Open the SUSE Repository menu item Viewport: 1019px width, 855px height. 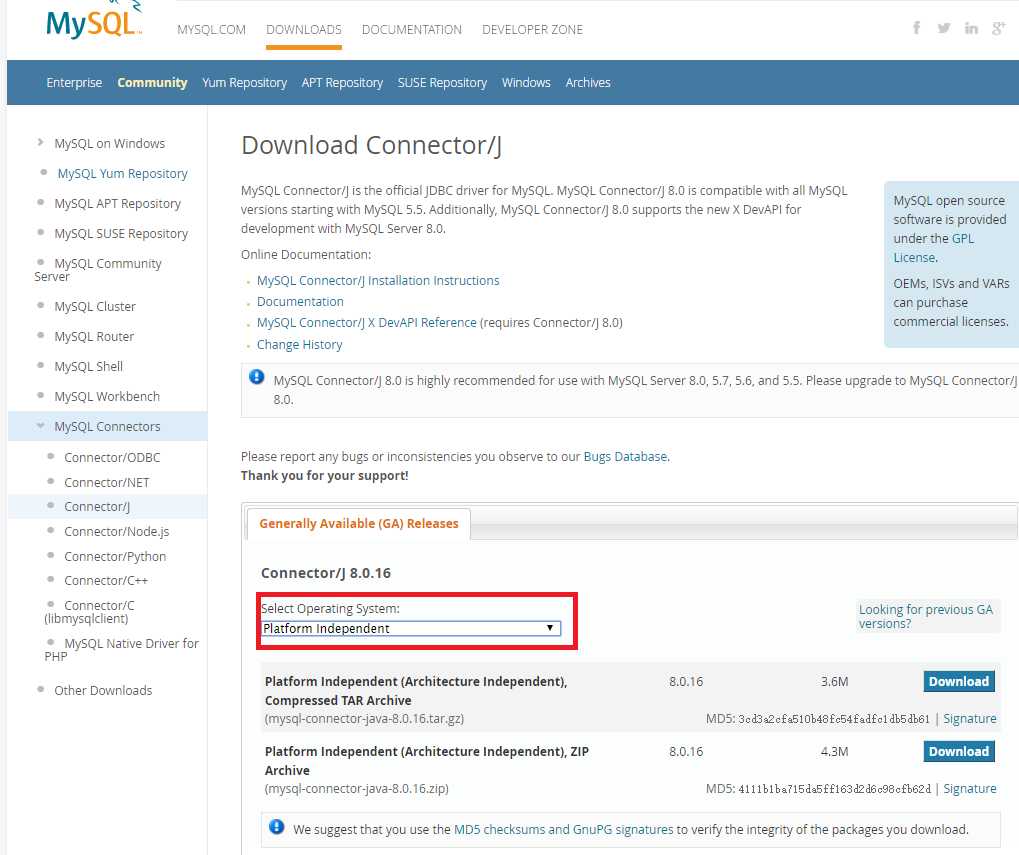[442, 83]
